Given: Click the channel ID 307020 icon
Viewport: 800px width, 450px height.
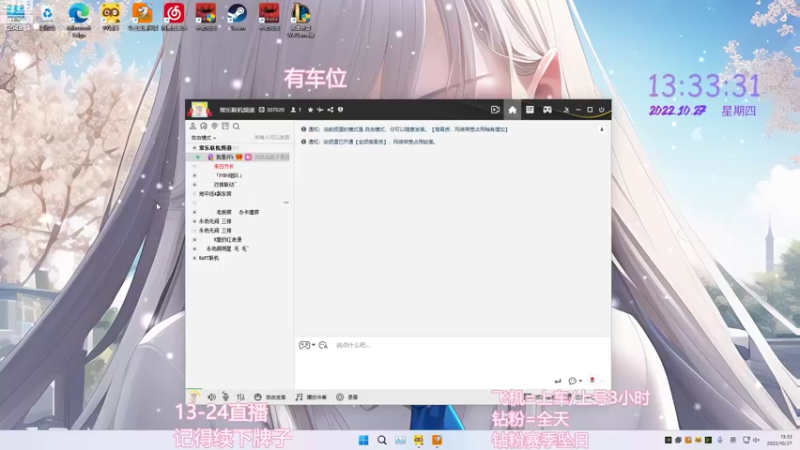Looking at the screenshot, I should pyautogui.click(x=262, y=110).
